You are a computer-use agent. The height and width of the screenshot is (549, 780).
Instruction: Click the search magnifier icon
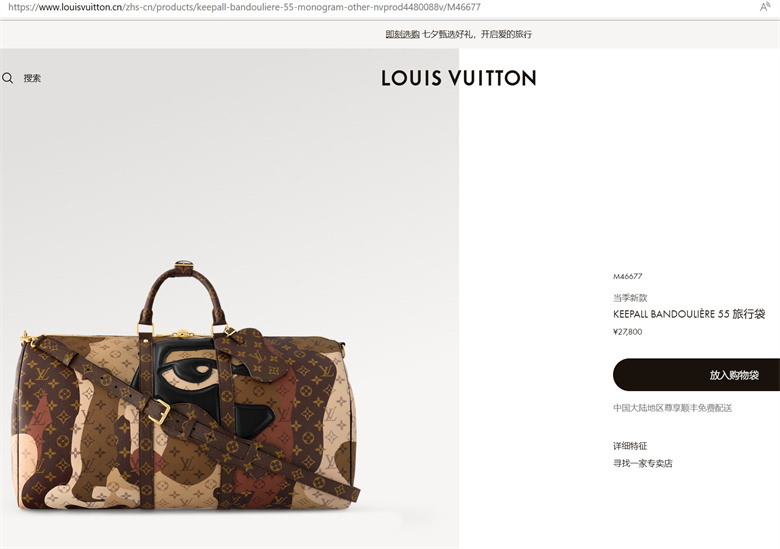[7, 78]
